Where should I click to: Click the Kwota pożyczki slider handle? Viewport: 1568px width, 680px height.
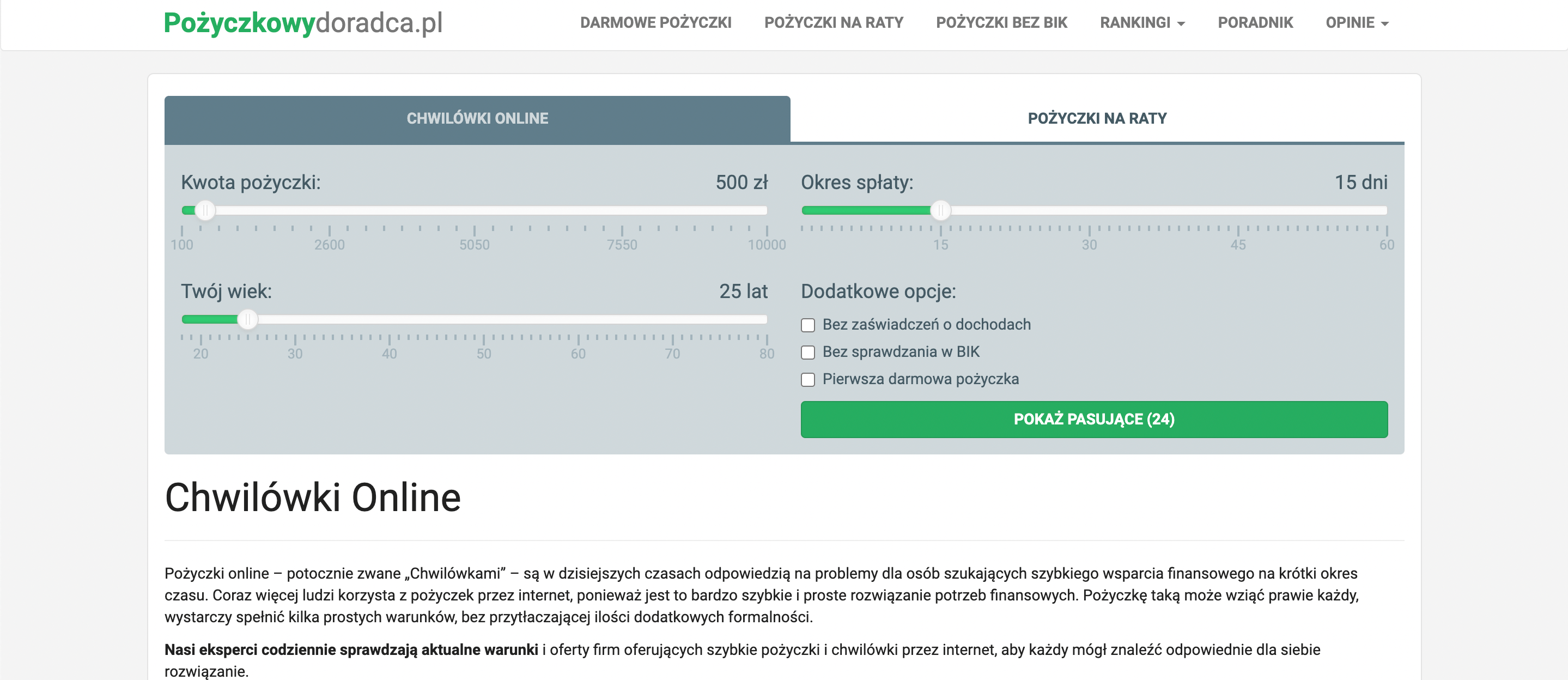pos(205,211)
